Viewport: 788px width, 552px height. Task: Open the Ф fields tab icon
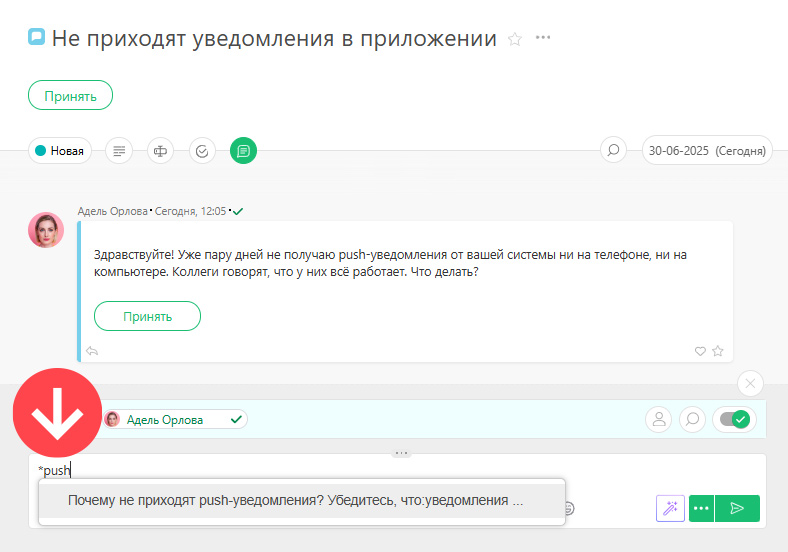[160, 151]
